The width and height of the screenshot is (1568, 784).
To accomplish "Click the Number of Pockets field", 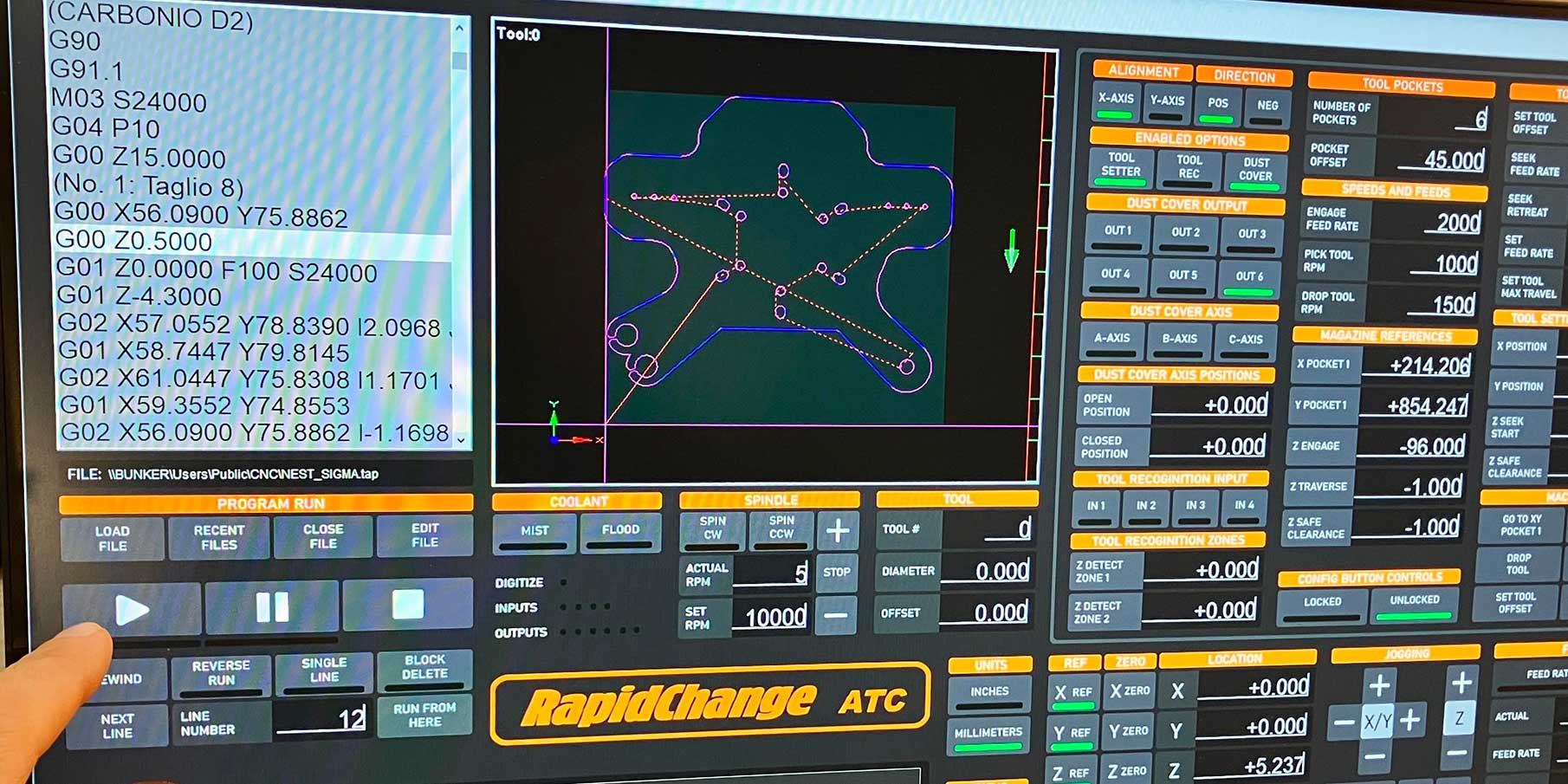I will [1435, 118].
